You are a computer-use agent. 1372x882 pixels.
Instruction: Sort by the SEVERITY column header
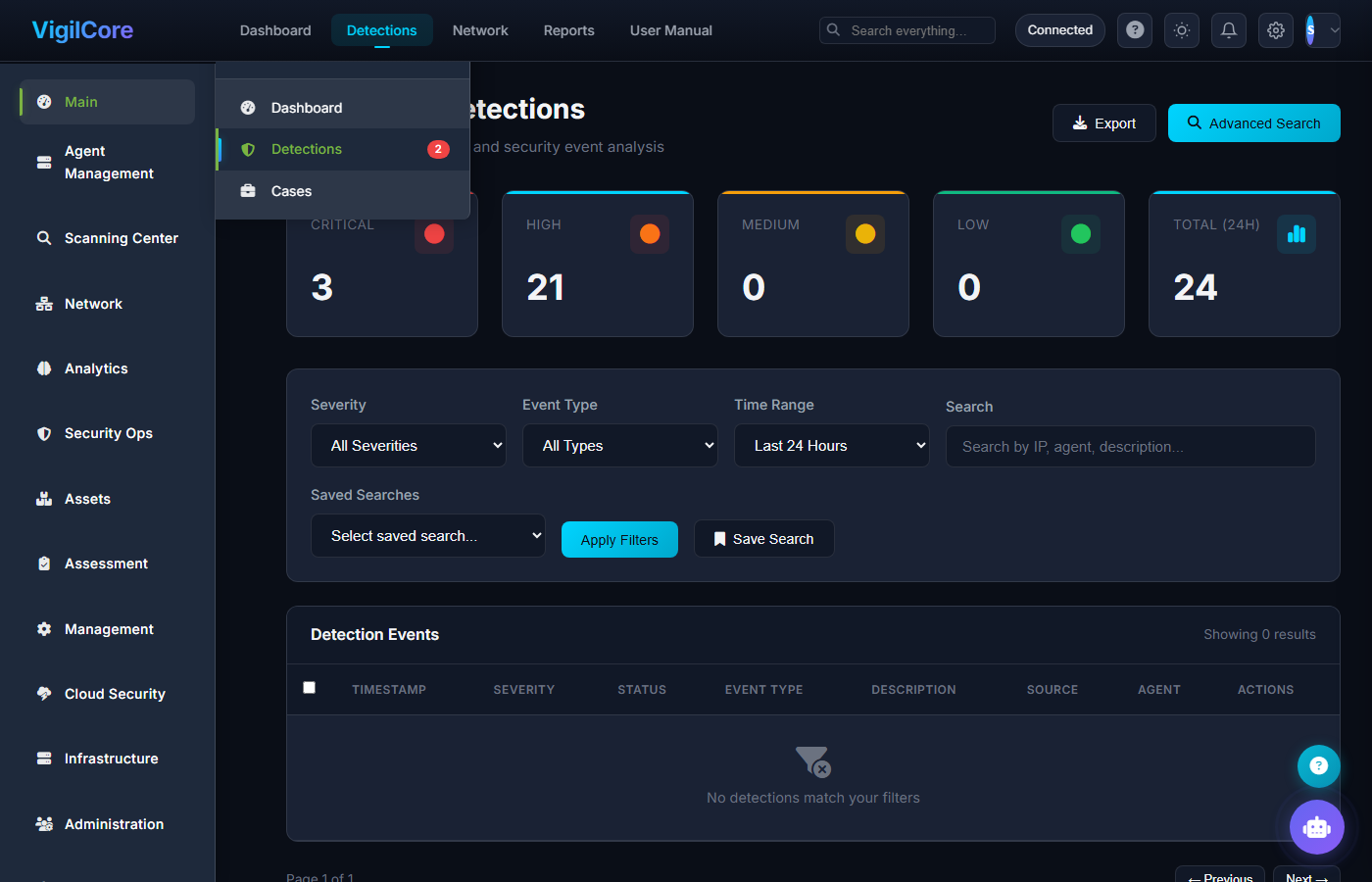(524, 690)
